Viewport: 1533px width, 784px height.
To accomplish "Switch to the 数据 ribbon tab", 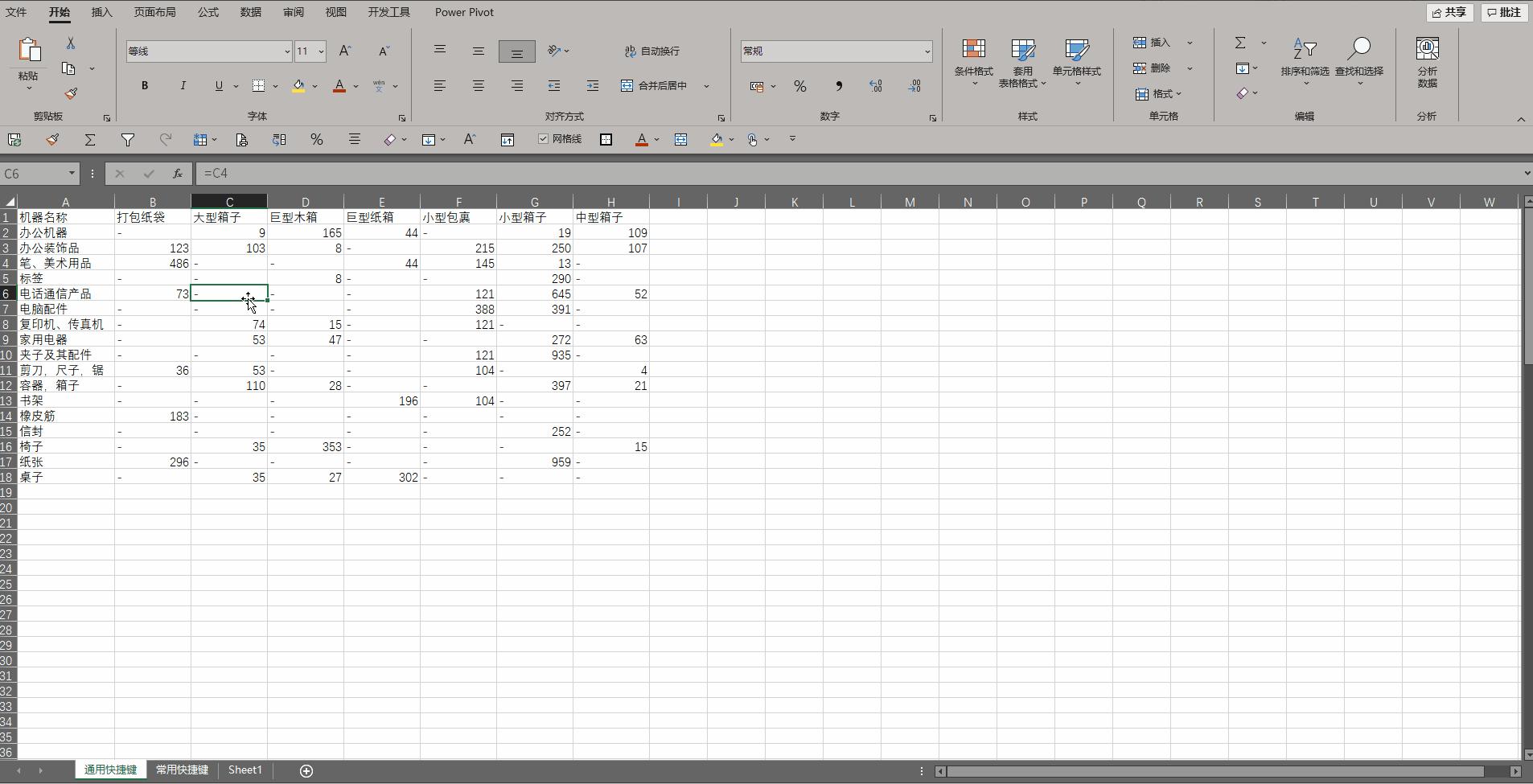I will tap(251, 12).
